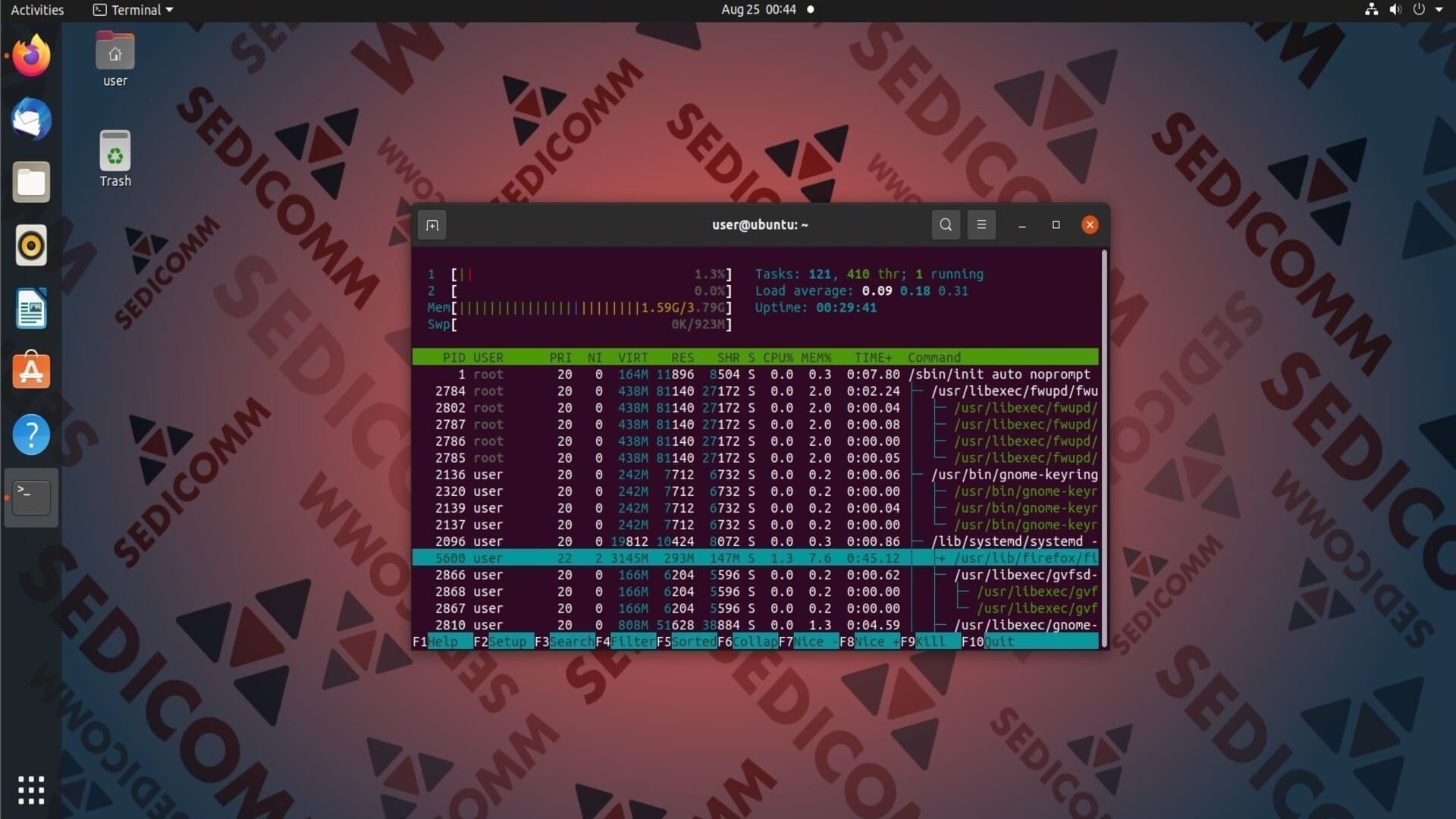
Task: Click the terminal search magnifier button
Action: 946,224
